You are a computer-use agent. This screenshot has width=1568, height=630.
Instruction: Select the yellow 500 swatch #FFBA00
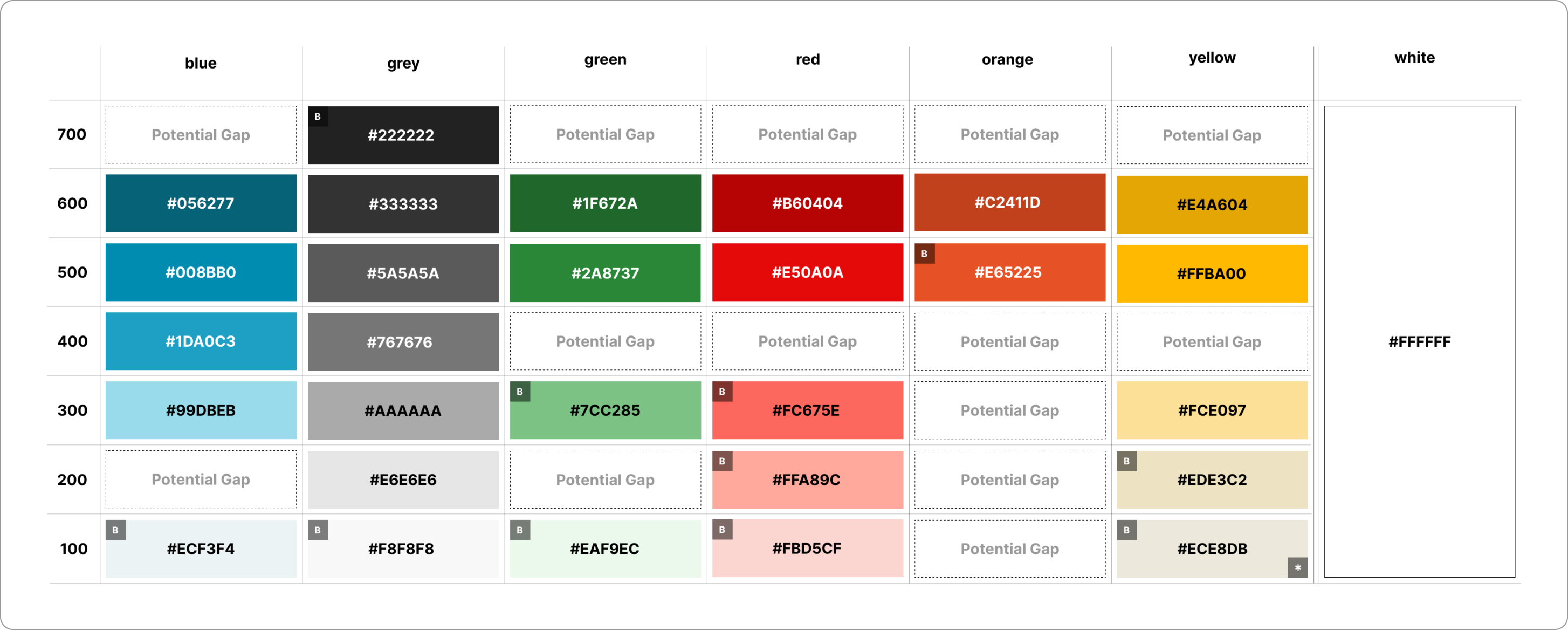pos(1211,273)
